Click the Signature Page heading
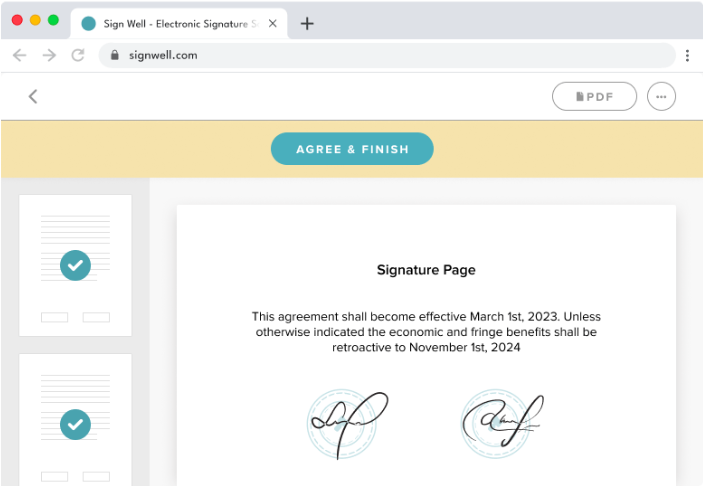The width and height of the screenshot is (704, 489). [426, 270]
